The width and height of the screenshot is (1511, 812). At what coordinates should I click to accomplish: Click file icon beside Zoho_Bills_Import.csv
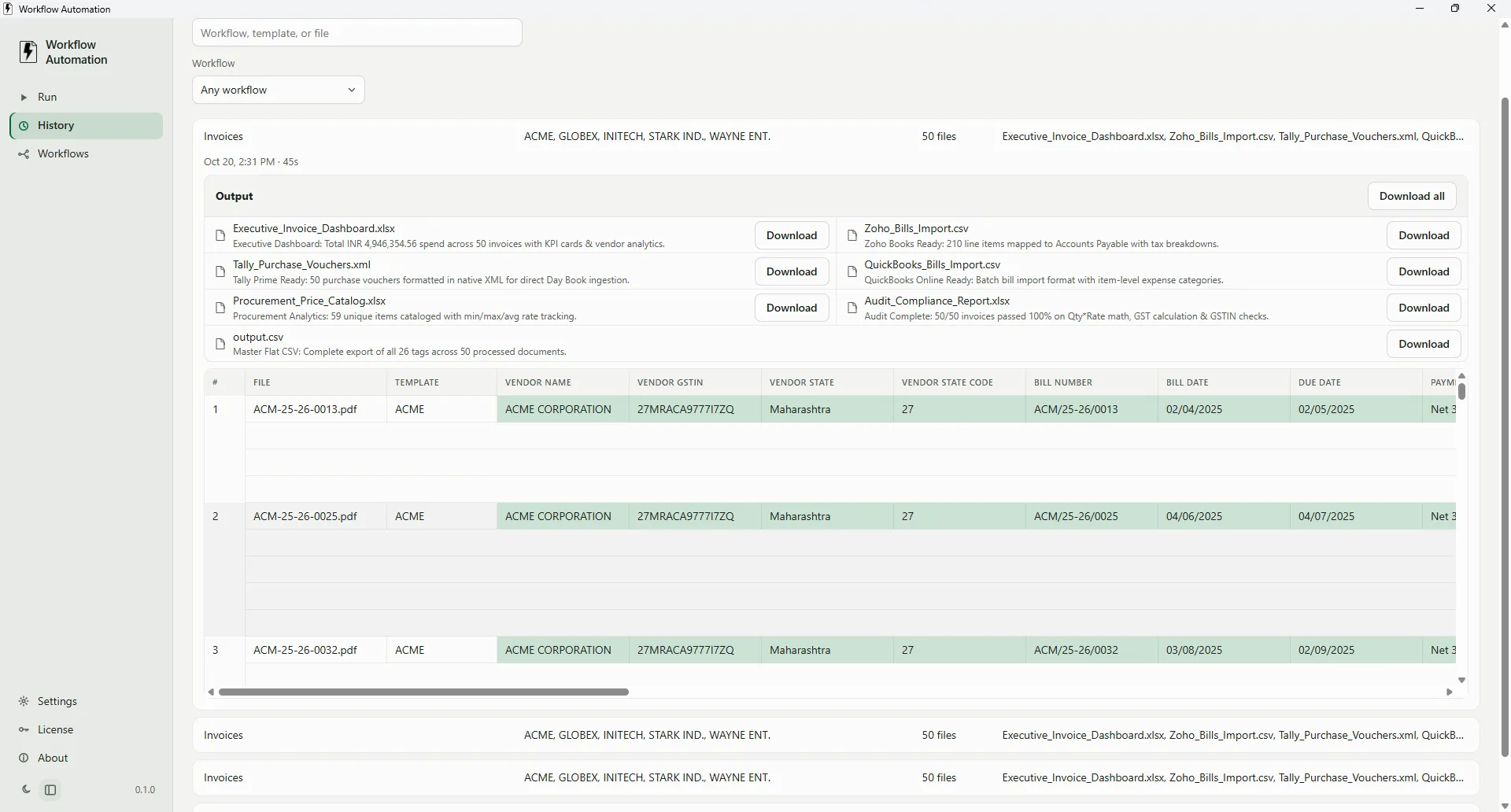pos(852,235)
